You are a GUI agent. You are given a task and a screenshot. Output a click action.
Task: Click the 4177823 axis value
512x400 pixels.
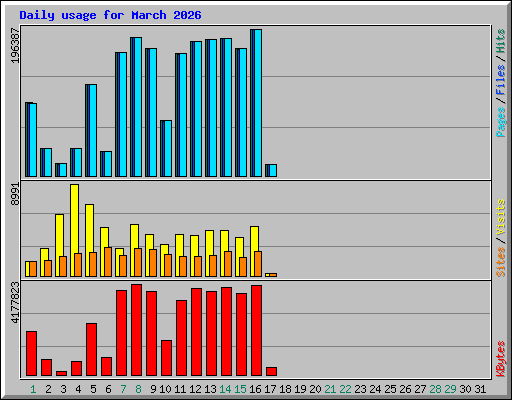click(15, 303)
